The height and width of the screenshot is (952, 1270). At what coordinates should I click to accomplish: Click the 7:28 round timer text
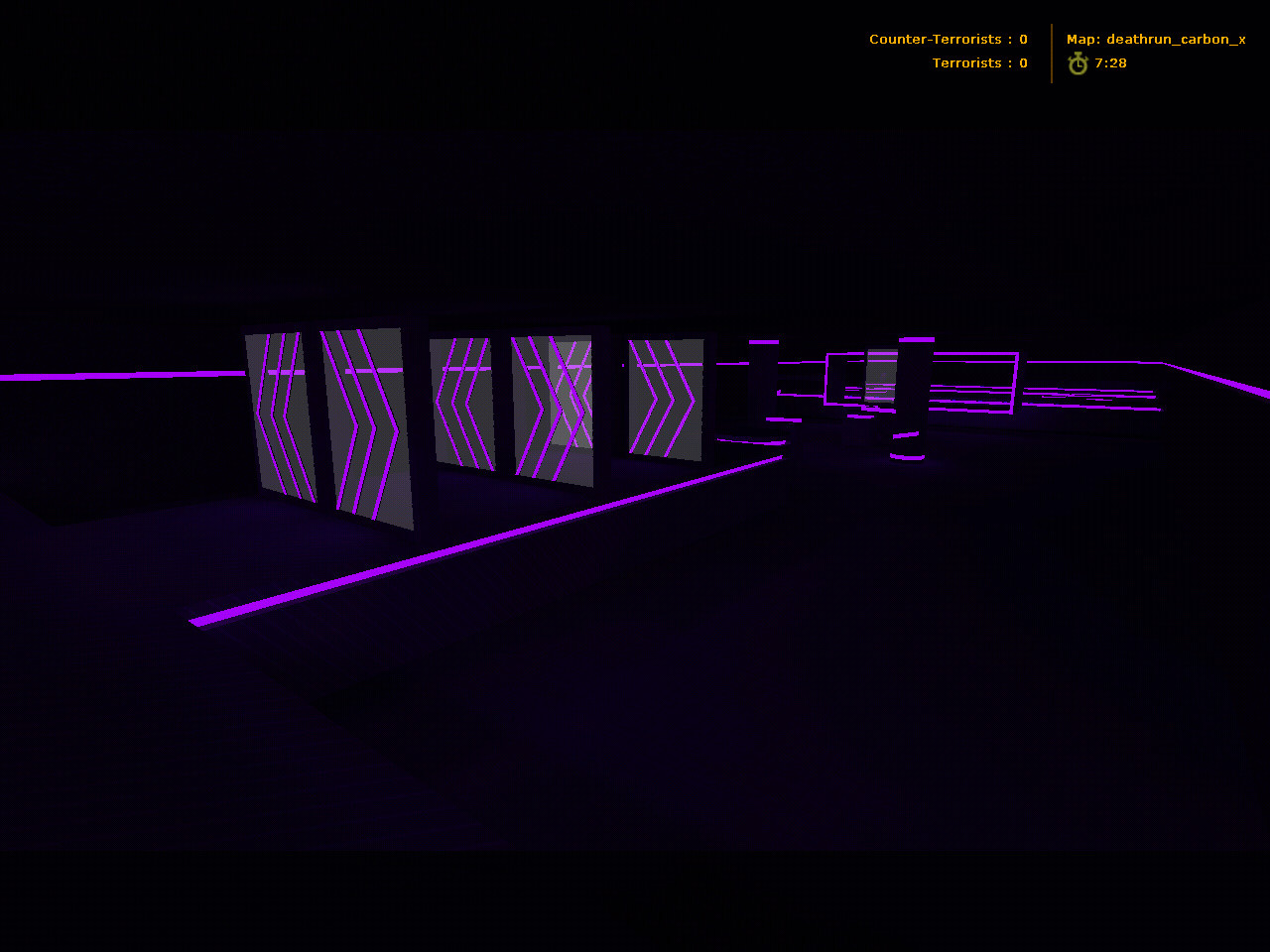pos(1110,63)
